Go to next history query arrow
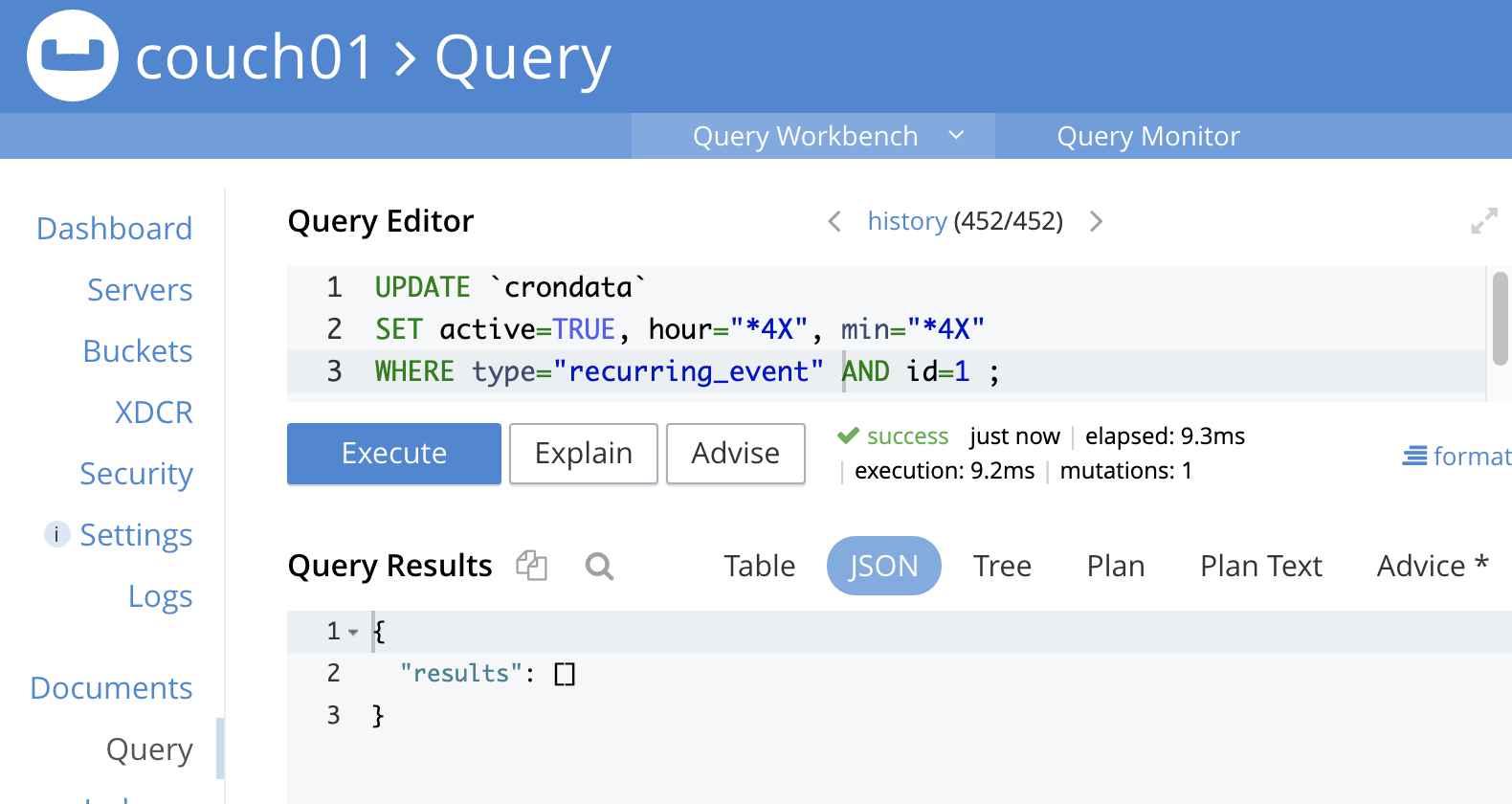The height and width of the screenshot is (804, 1512). click(x=1097, y=221)
